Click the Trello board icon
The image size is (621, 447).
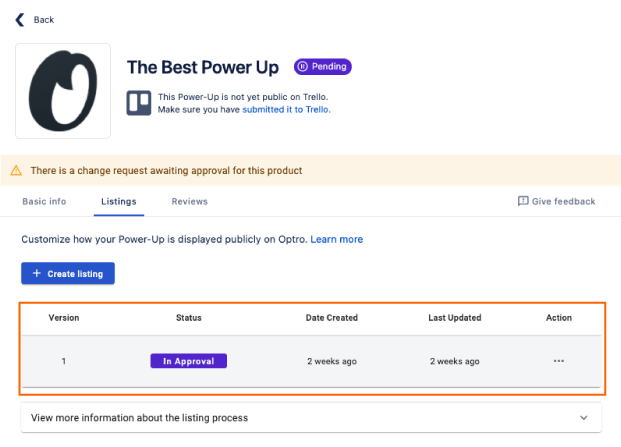139,103
